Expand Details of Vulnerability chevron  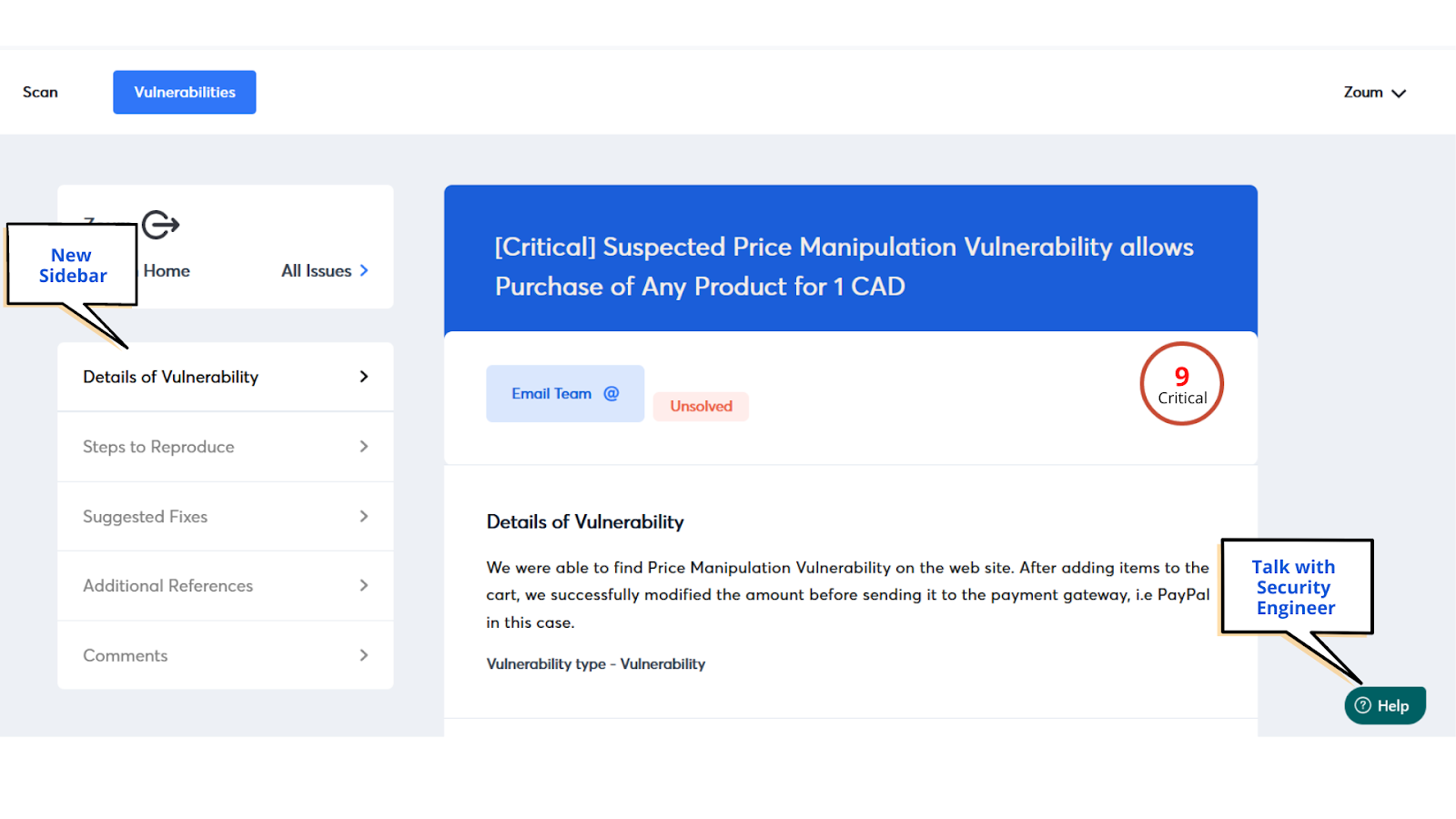(x=364, y=377)
